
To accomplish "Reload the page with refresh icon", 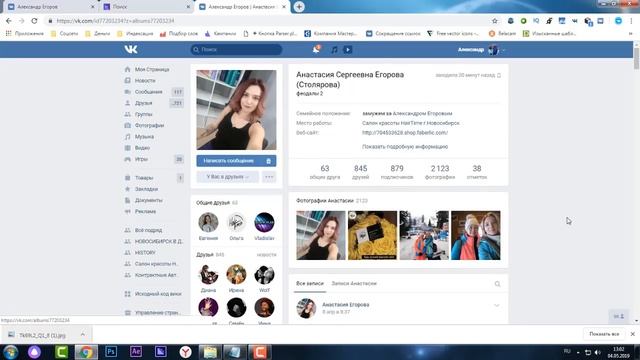I will pos(34,21).
